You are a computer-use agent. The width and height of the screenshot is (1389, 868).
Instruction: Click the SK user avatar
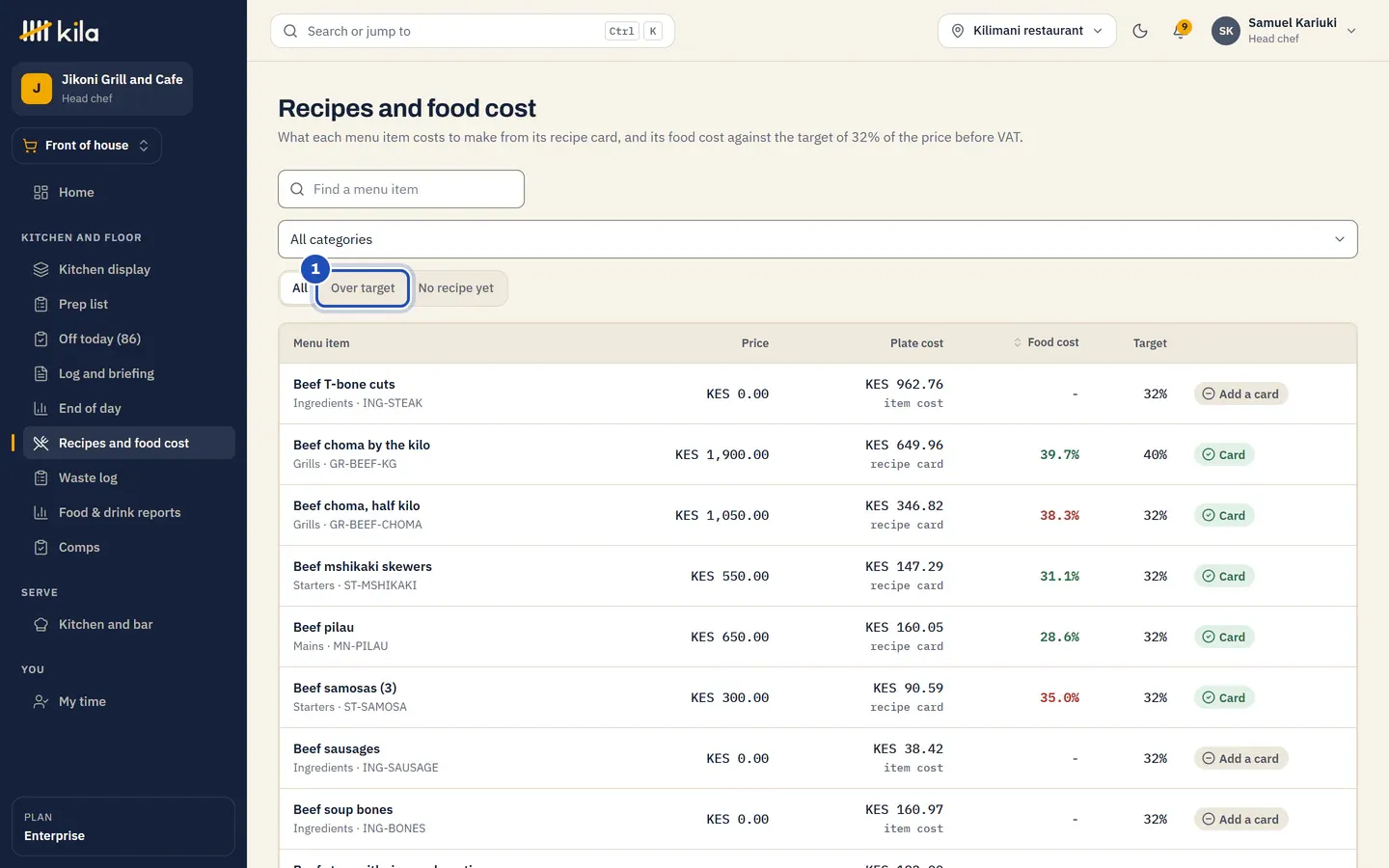point(1226,31)
